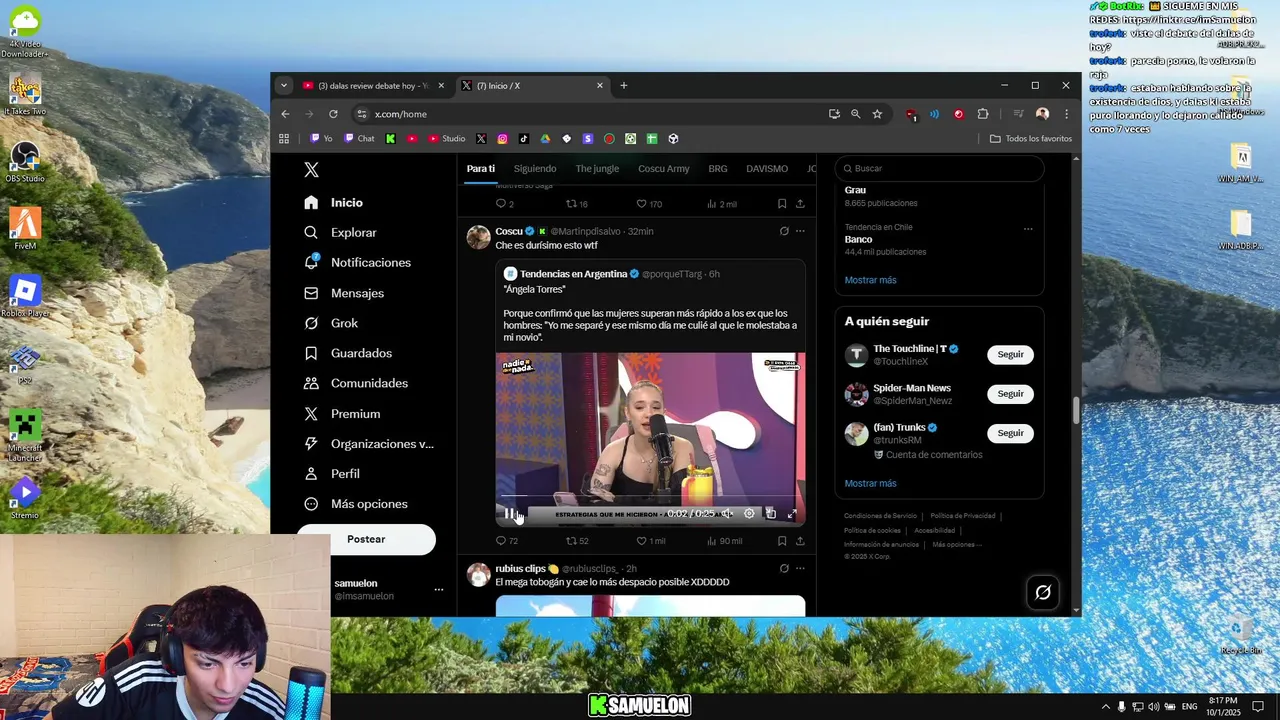Open Minecraft Launcher desktop icon

click(x=25, y=435)
